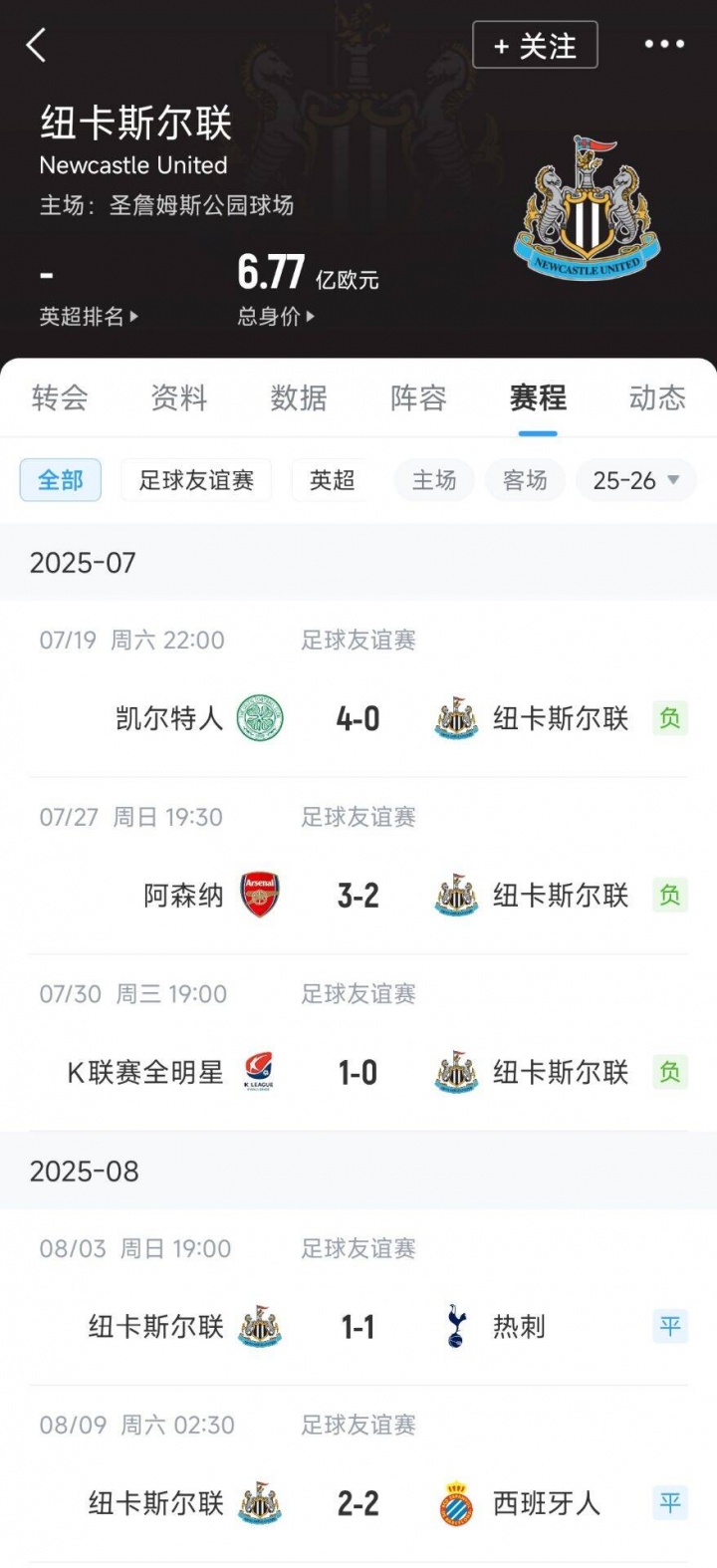Toggle the 主场 home filter
Screen dimensions: 717x1568
pyautogui.click(x=434, y=480)
